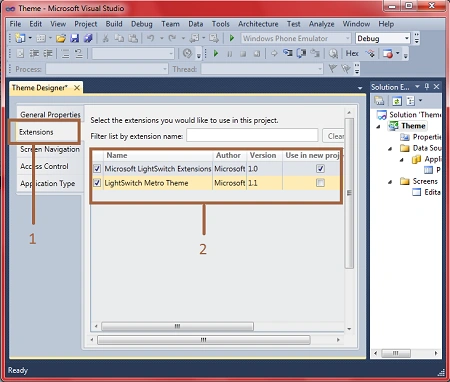Image resolution: width=450 pixels, height=382 pixels.
Task: Start debugging with top green arrow
Action: pyautogui.click(x=232, y=38)
